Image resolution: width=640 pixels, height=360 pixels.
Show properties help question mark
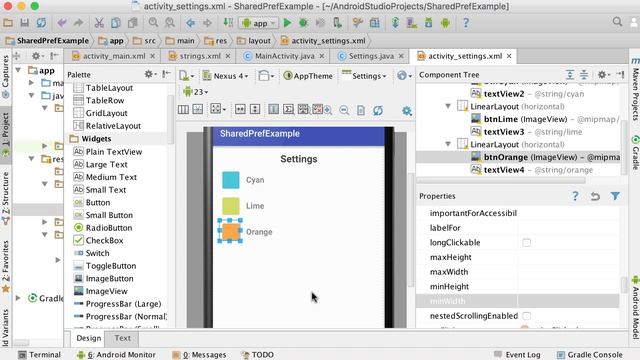[575, 196]
